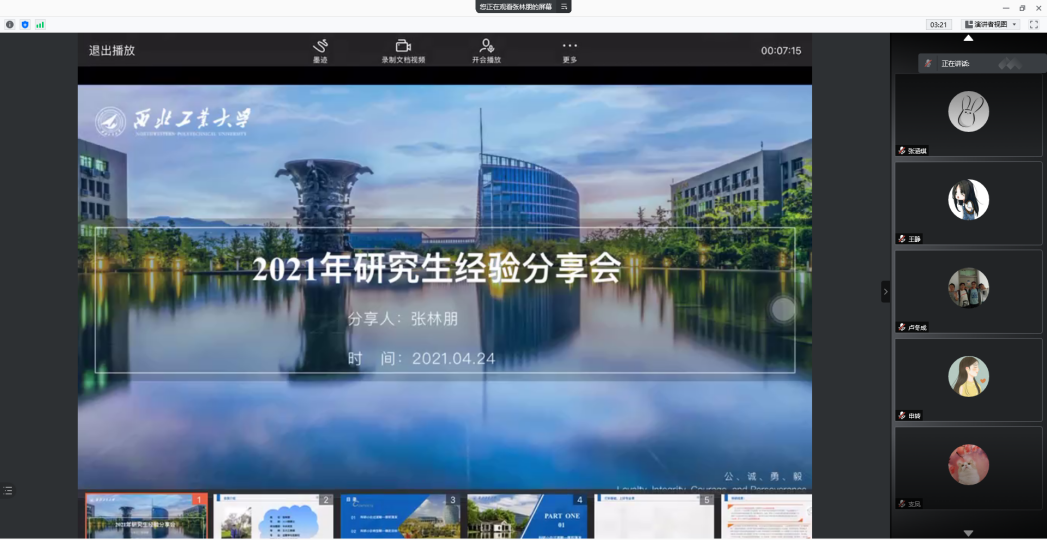Open slide thumbnail 4 labeled PART ONE

click(526, 516)
